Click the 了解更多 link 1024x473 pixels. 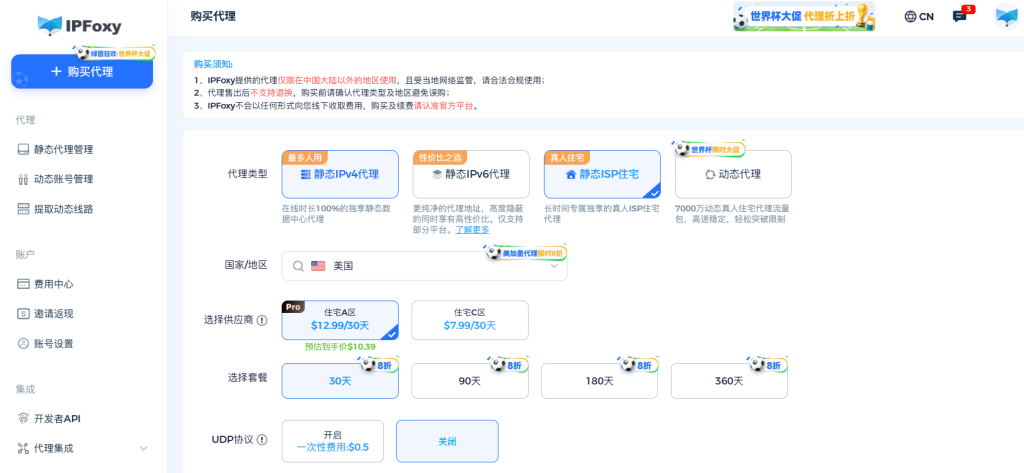coord(472,230)
